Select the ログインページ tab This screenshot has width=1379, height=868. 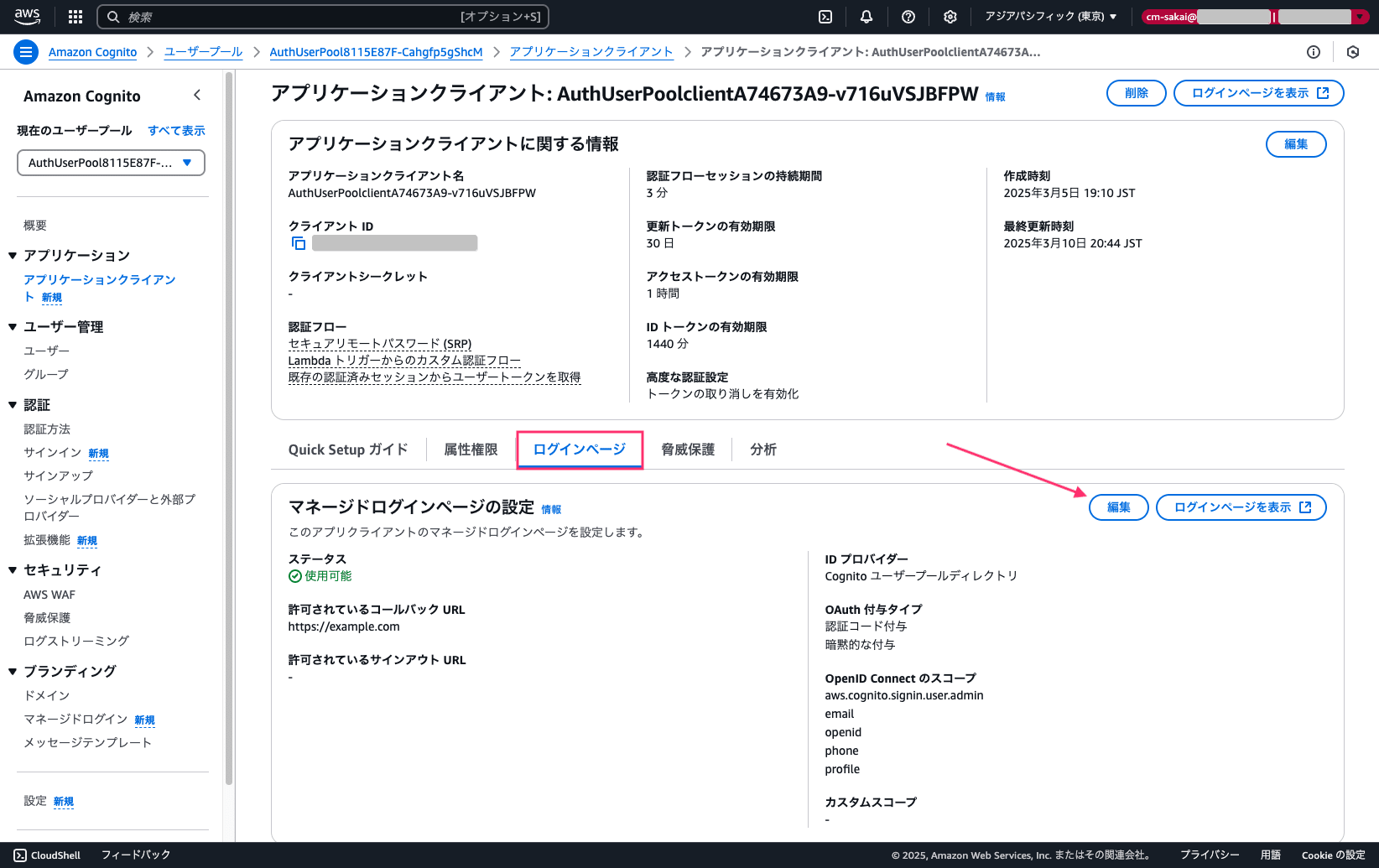click(580, 450)
